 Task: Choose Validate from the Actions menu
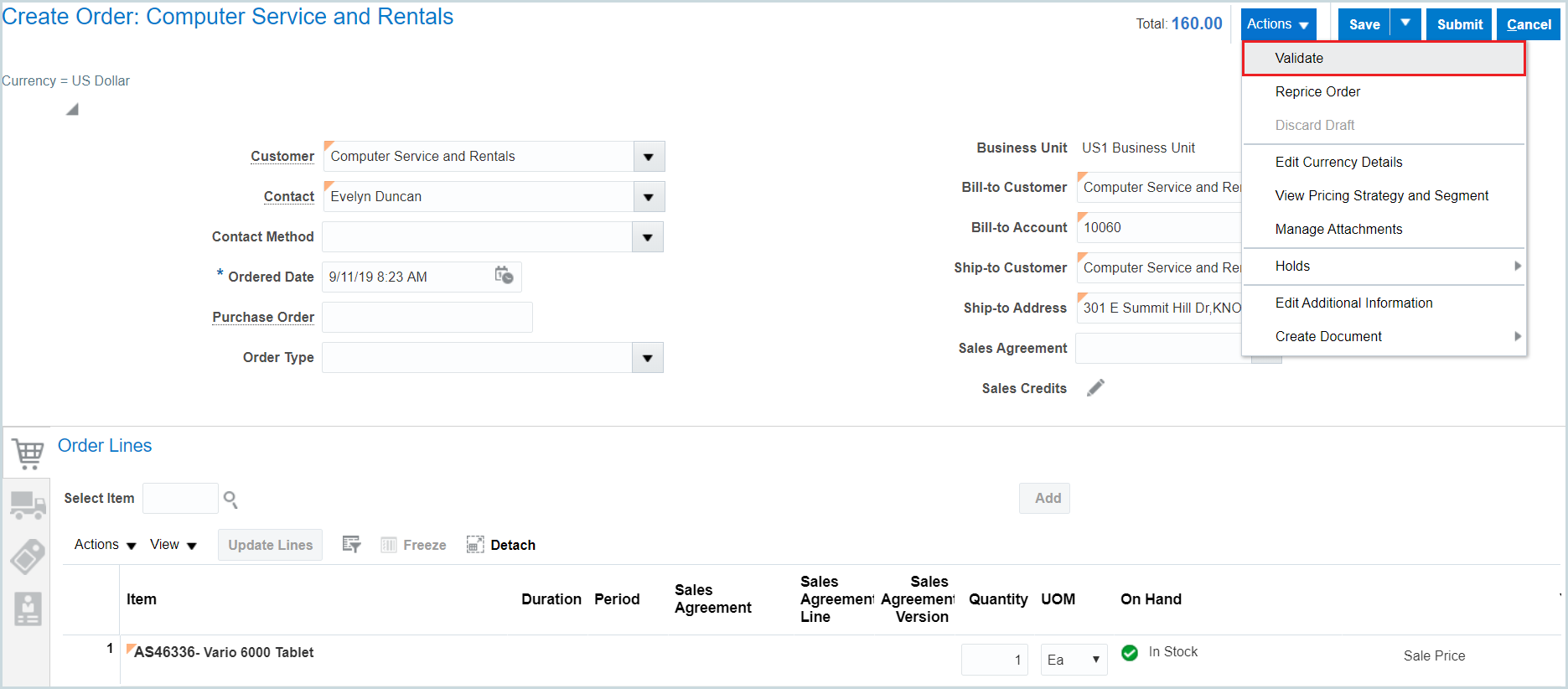coord(1384,58)
